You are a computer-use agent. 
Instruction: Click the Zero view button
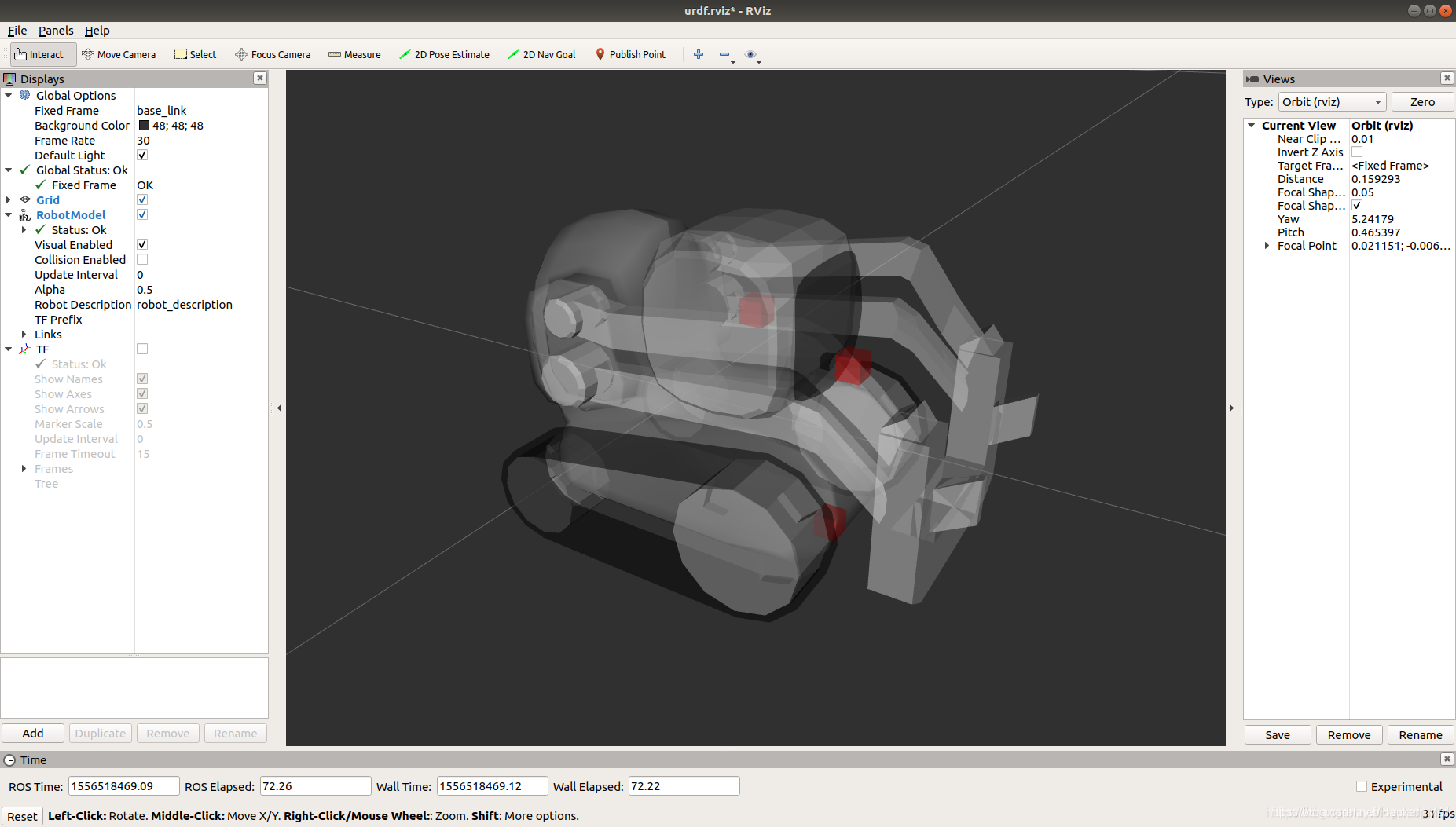coord(1422,102)
